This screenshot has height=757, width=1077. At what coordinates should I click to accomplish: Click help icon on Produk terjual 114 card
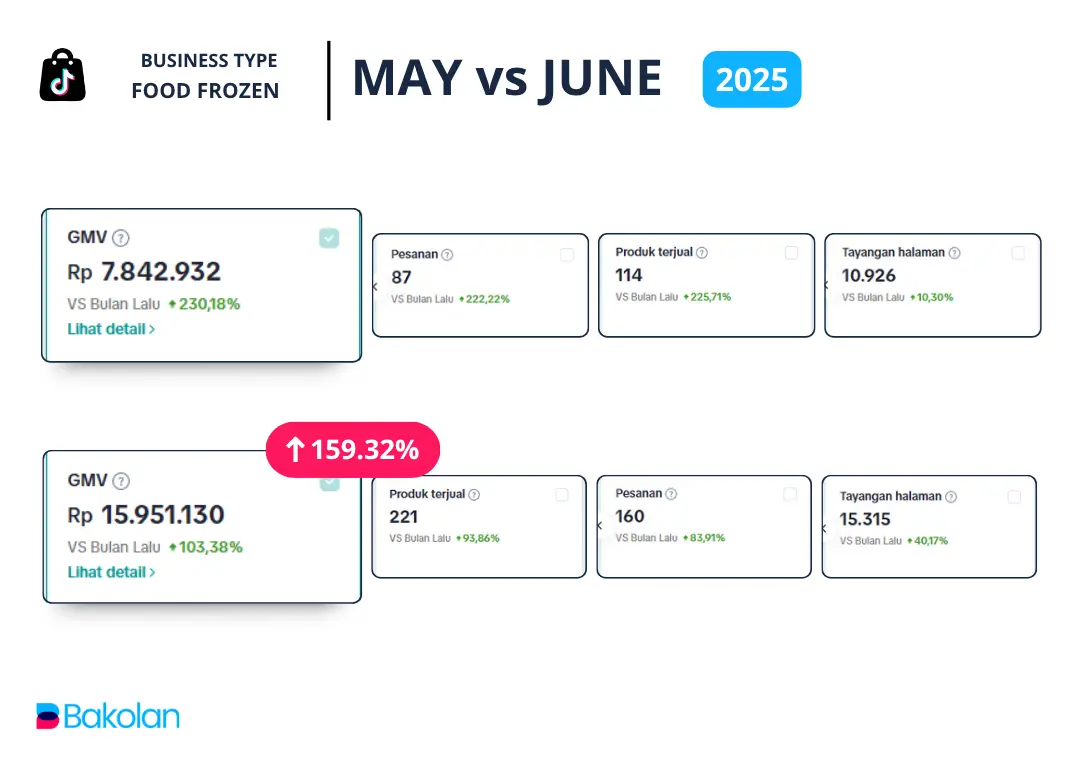click(702, 253)
